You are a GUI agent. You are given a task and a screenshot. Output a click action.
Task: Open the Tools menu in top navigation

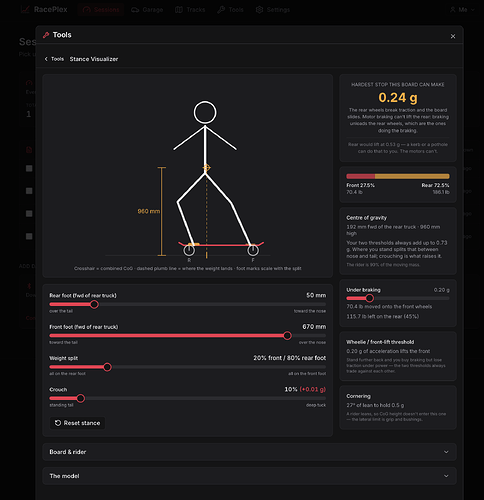[x=230, y=10]
